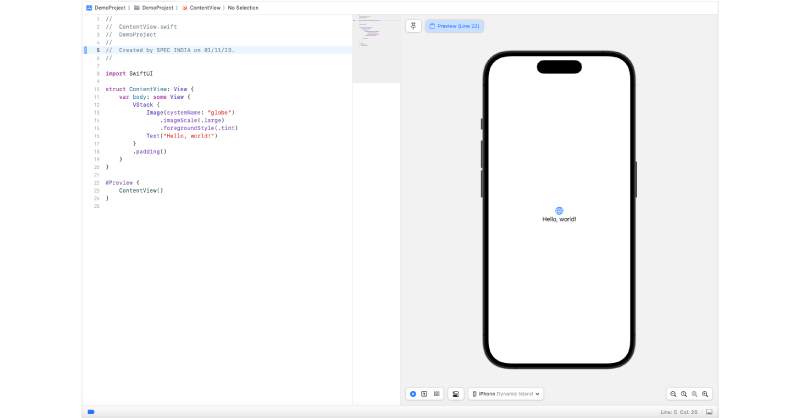The height and width of the screenshot is (418, 800).
Task: Open the No Selection breadcrumb menu
Action: [x=243, y=8]
